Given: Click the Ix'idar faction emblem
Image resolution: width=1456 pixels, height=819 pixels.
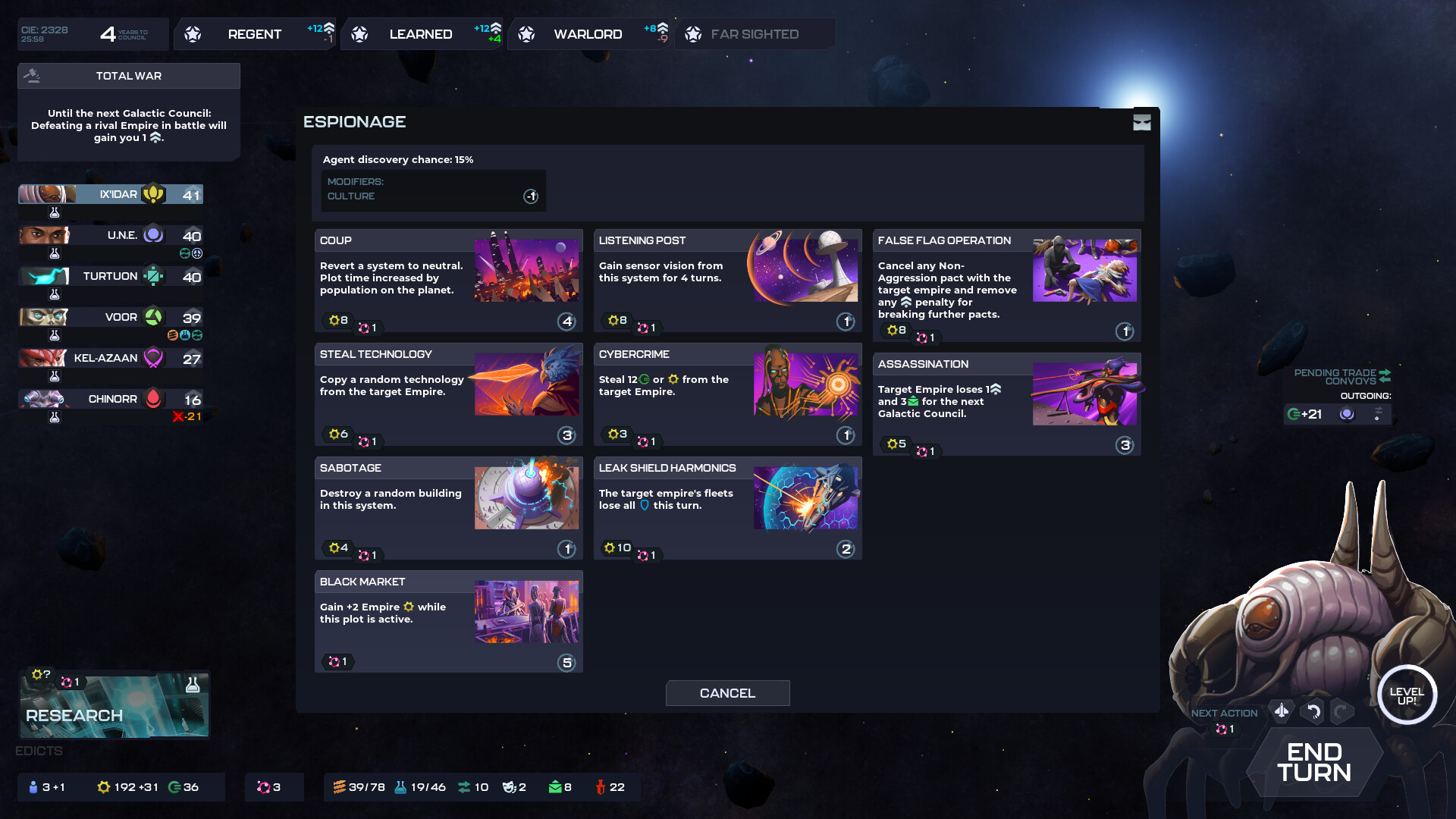Looking at the screenshot, I should click(155, 194).
